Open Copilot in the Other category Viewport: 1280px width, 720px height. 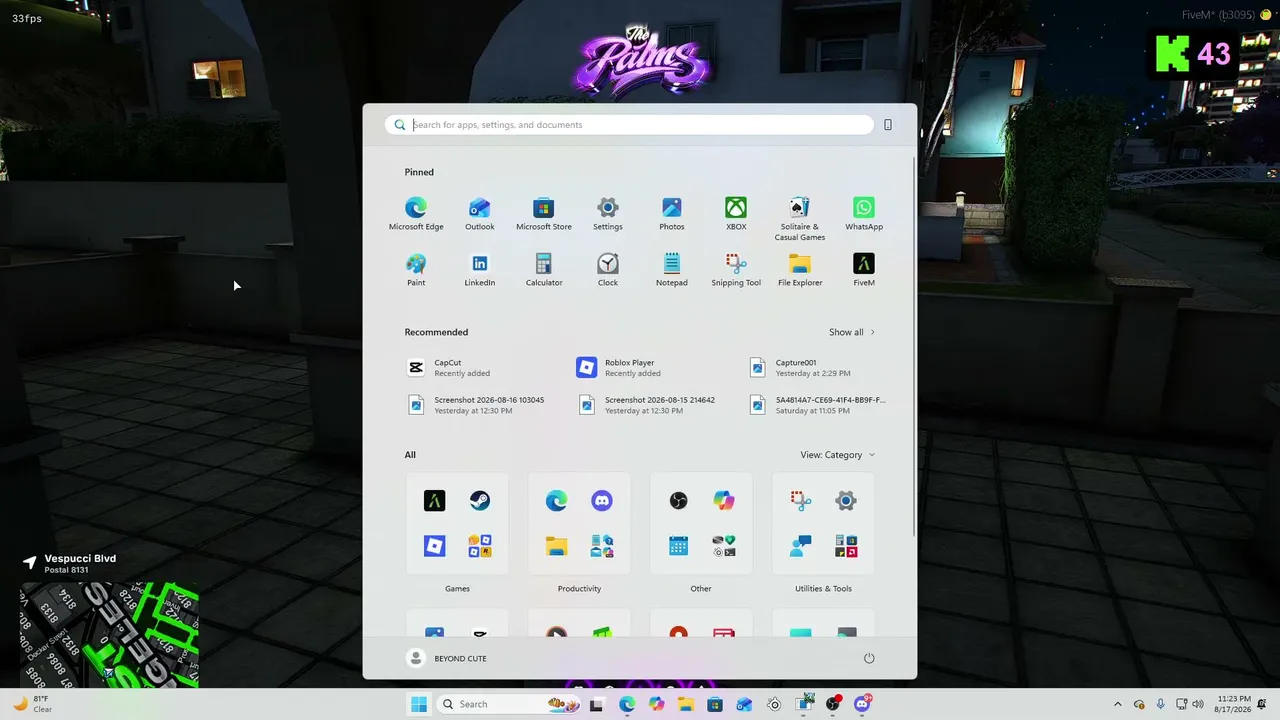[x=724, y=501]
